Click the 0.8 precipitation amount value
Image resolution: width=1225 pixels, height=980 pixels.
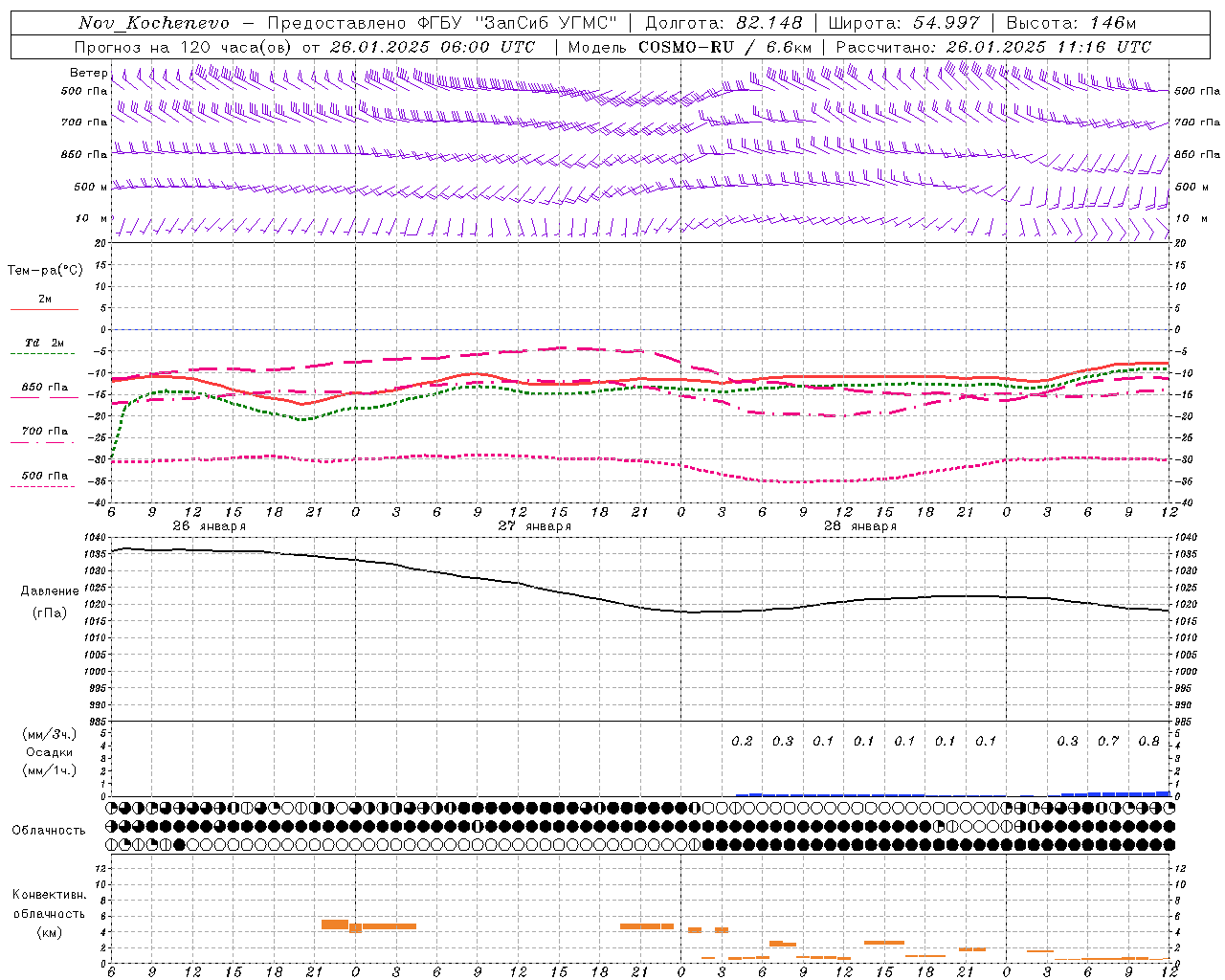click(x=1148, y=741)
